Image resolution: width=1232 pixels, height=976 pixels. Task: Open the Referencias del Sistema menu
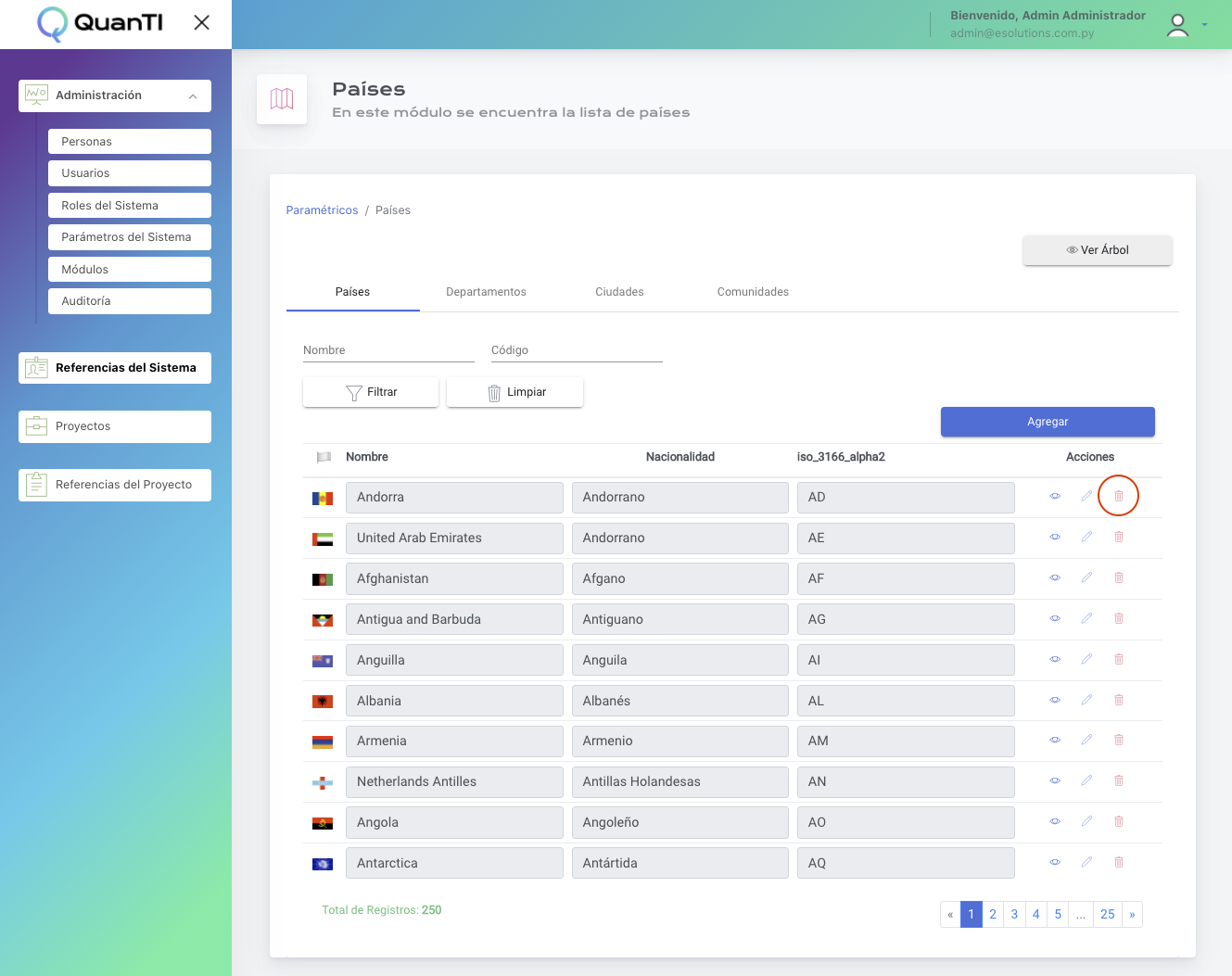click(115, 368)
